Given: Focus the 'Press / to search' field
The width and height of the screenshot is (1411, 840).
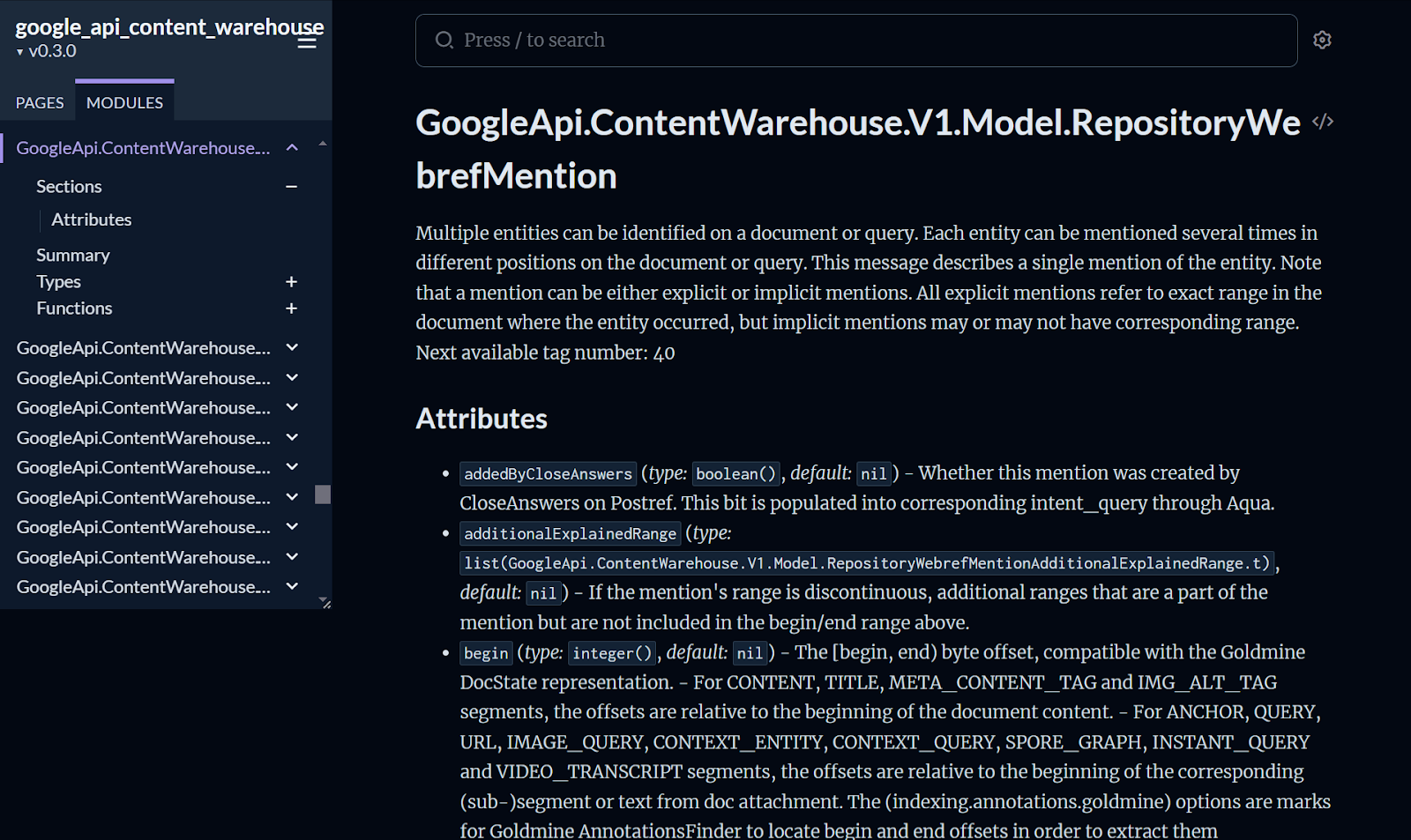Looking at the screenshot, I should [856, 41].
